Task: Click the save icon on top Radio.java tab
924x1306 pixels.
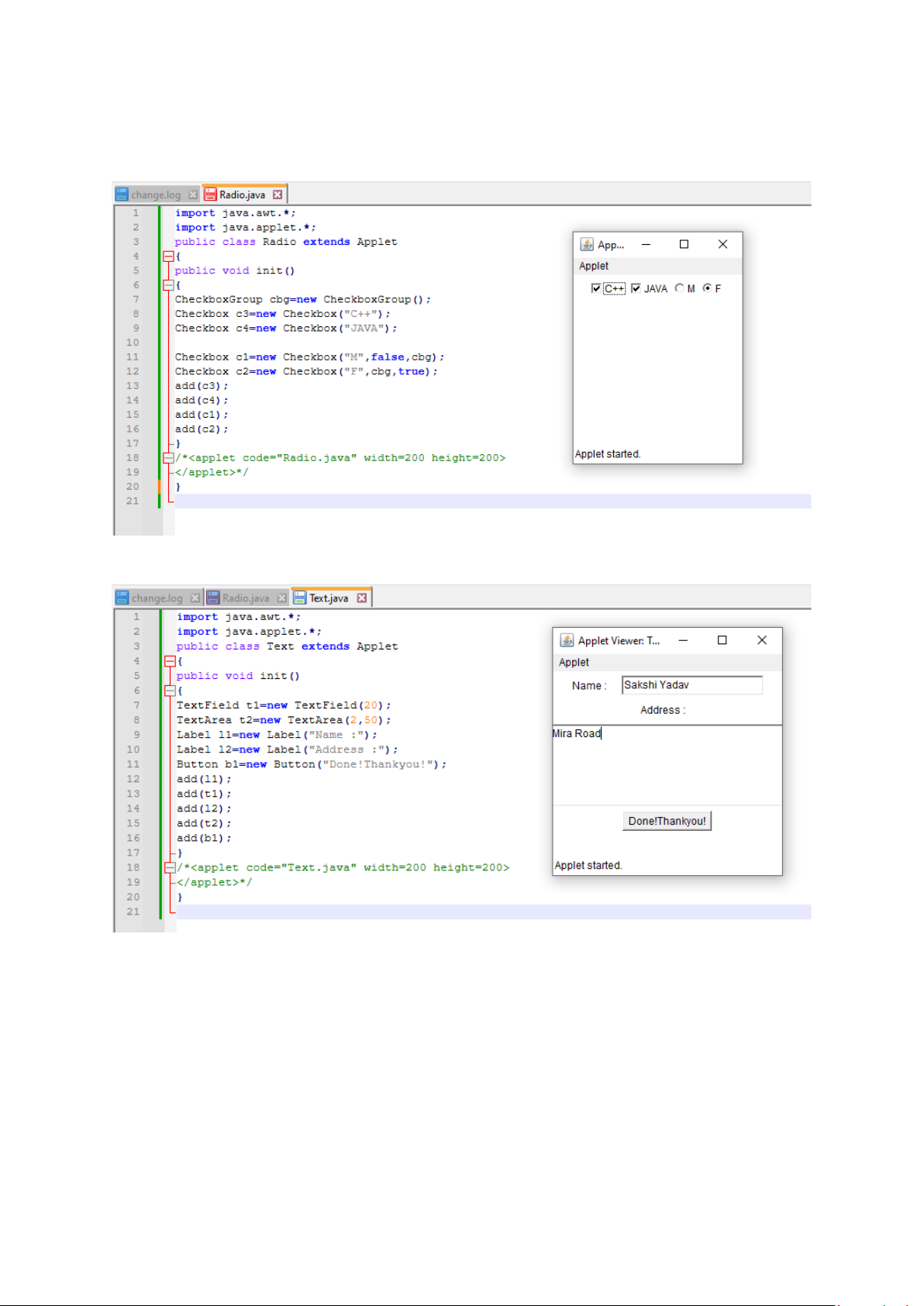Action: (210, 195)
